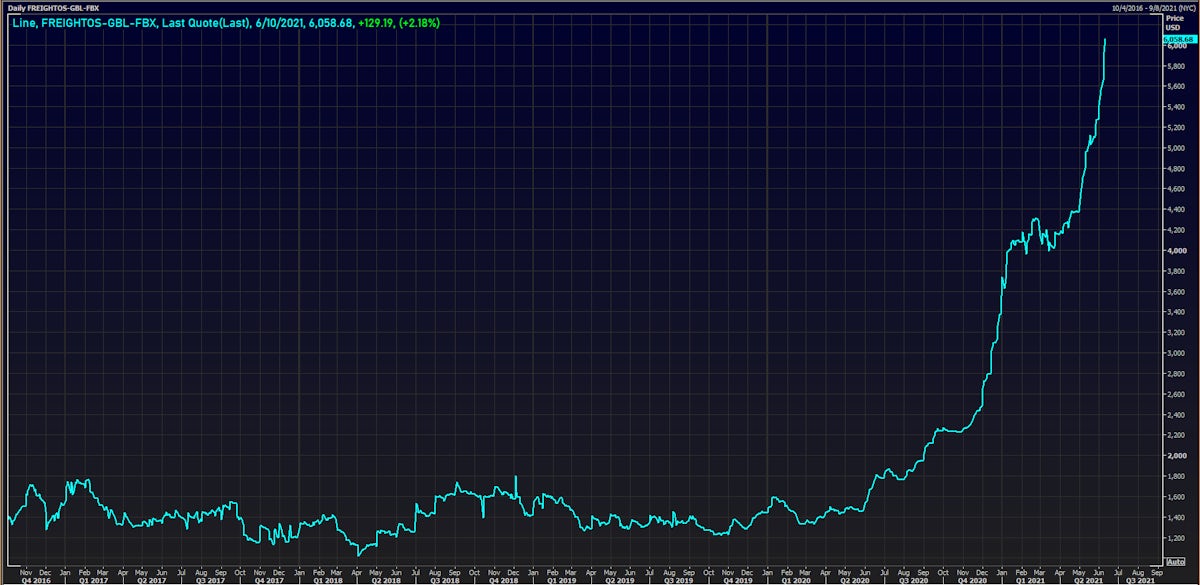Click the Price USD axis header
1200x585 pixels.
[x=1174, y=21]
